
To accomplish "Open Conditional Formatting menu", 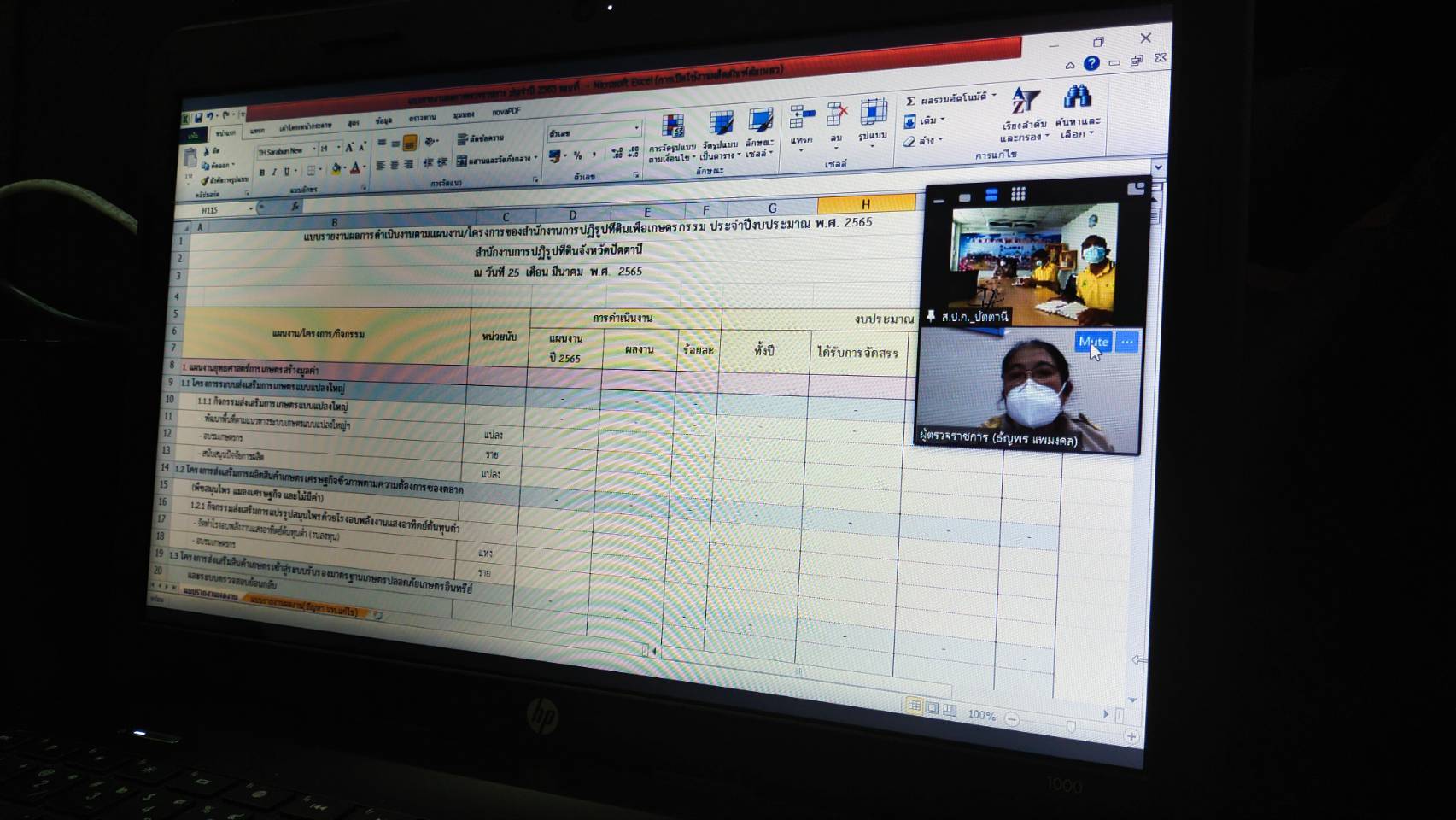I will pos(672,138).
